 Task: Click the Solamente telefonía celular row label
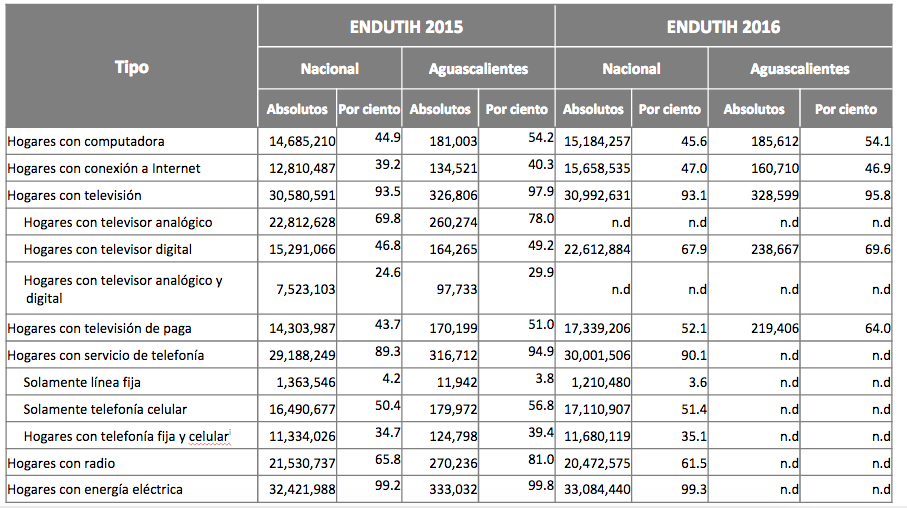click(105, 409)
